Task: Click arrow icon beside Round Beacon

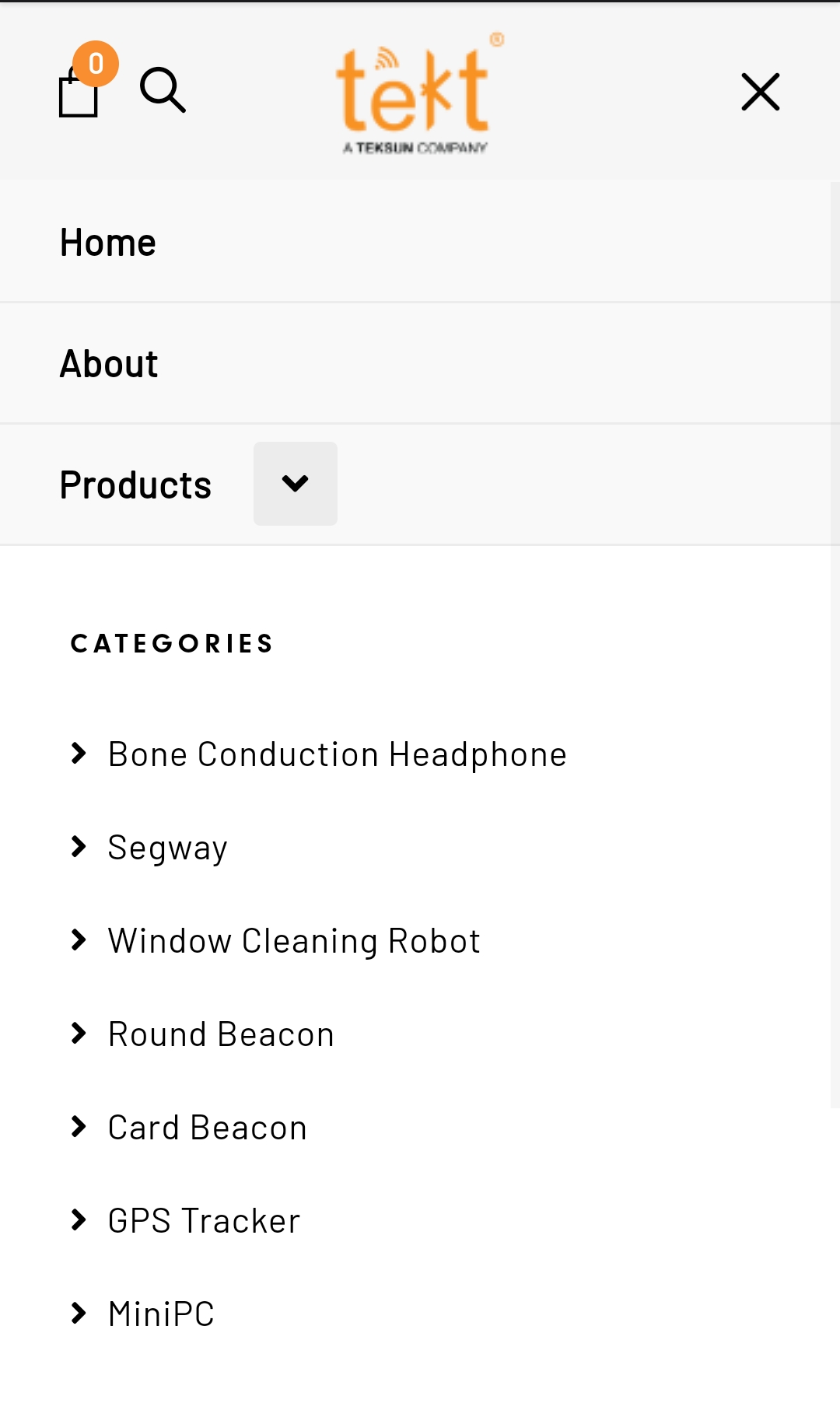Action: pyautogui.click(x=79, y=1033)
